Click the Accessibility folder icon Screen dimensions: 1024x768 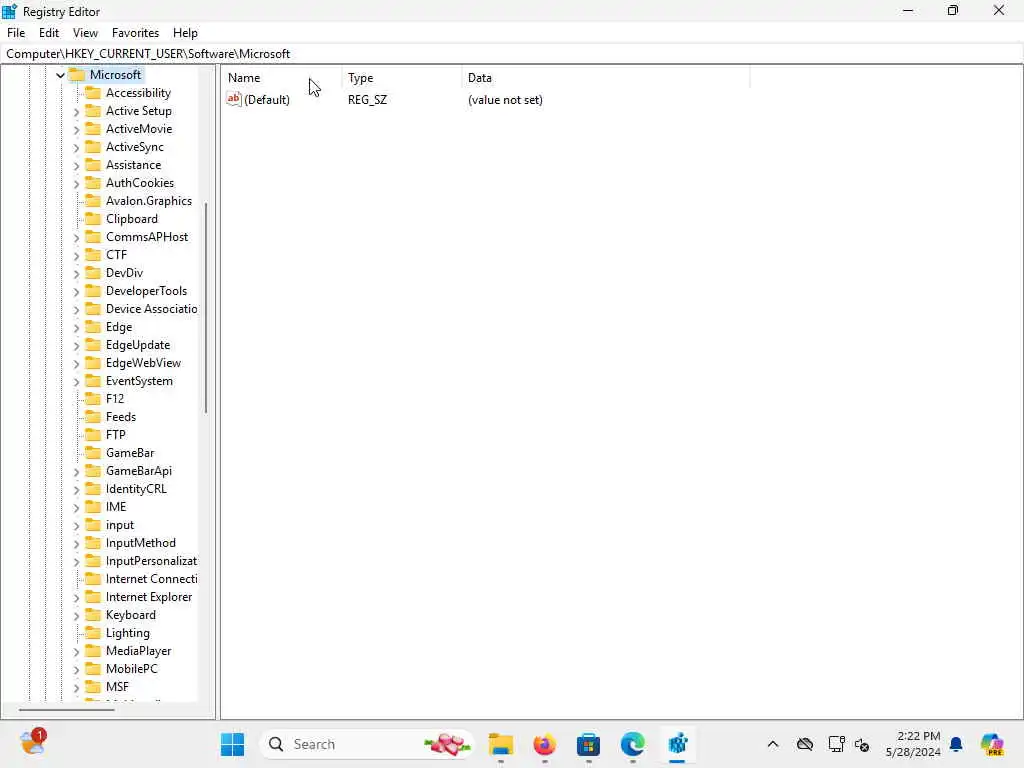coord(93,93)
